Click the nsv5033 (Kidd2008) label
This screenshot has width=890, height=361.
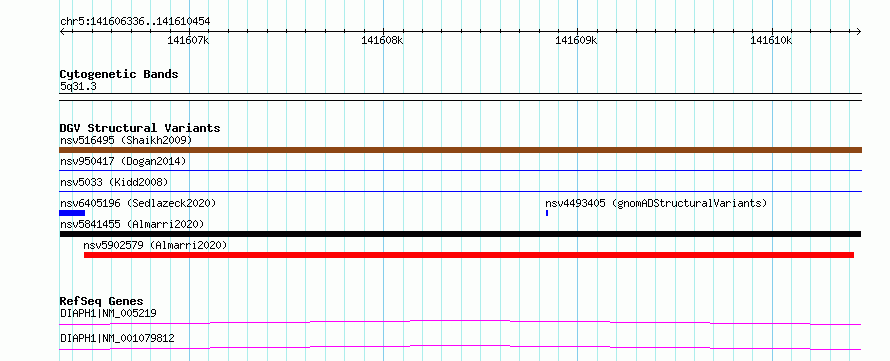point(114,182)
